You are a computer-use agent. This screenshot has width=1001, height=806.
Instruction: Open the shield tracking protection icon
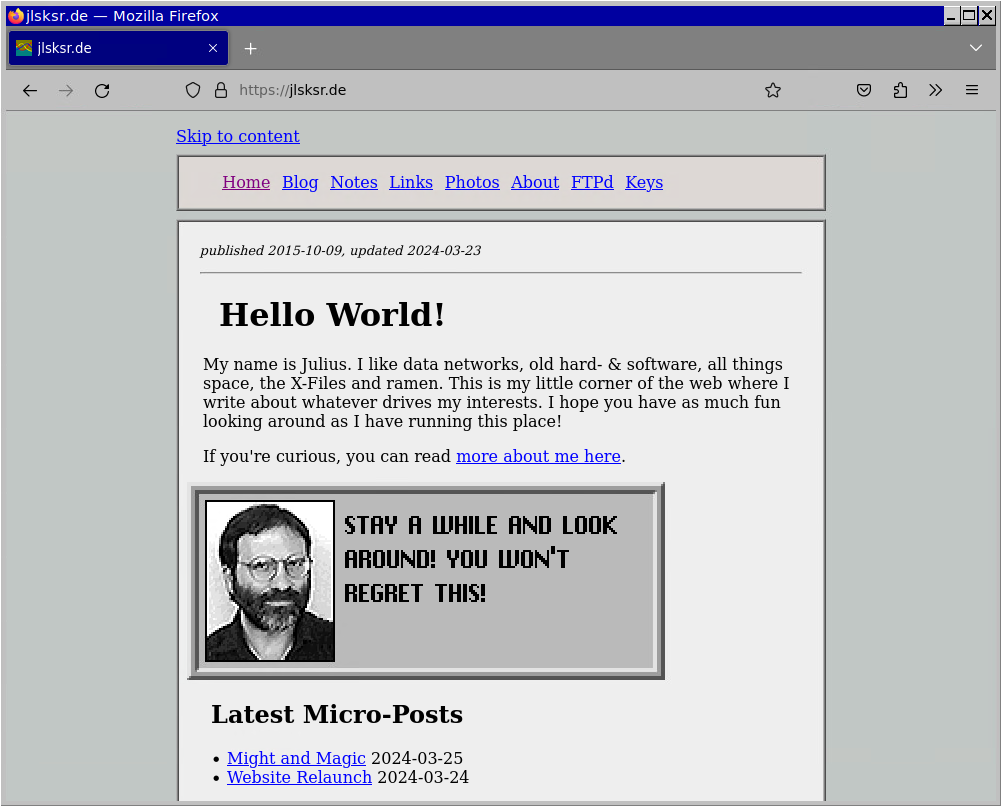(x=193, y=90)
